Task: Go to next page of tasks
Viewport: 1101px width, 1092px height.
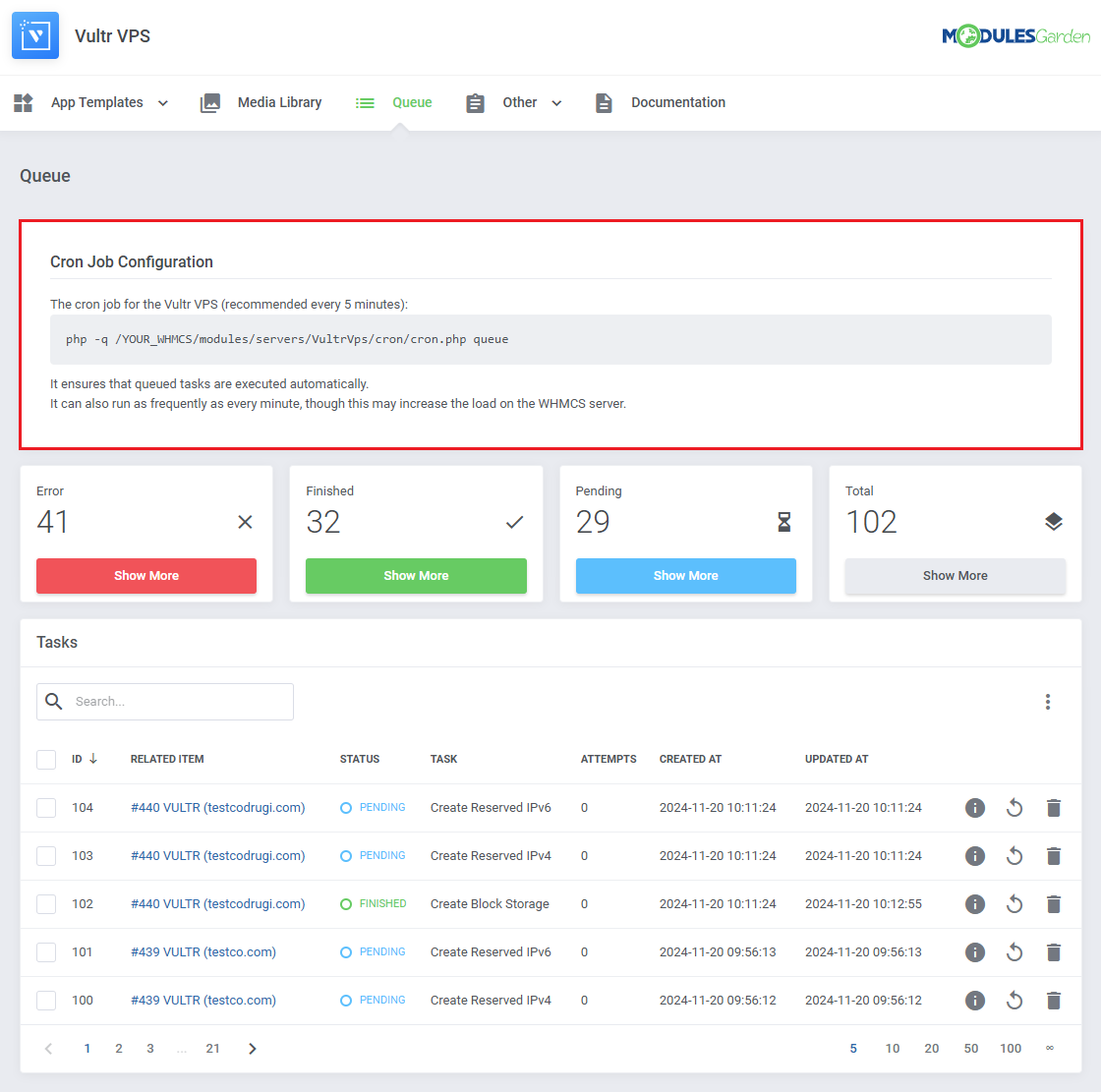Action: pyautogui.click(x=253, y=1049)
